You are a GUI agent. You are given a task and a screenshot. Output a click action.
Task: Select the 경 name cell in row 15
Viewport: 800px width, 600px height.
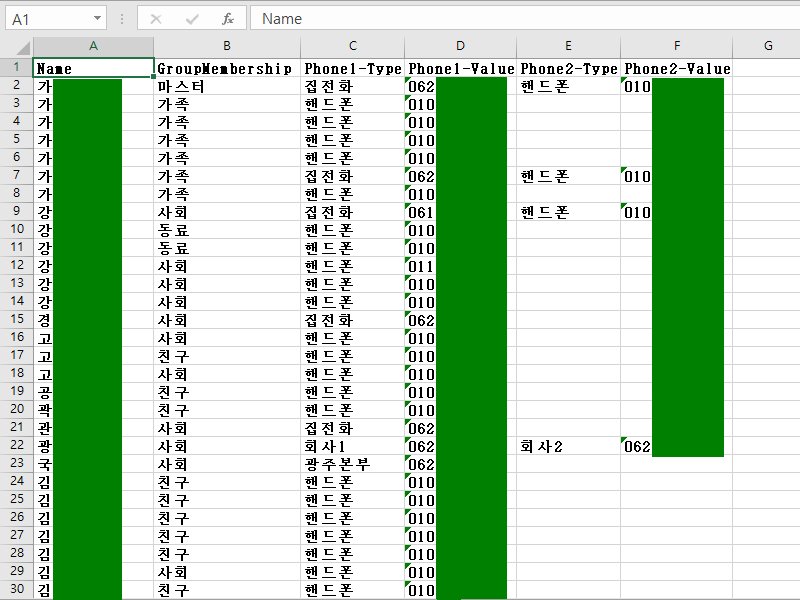(x=93, y=320)
